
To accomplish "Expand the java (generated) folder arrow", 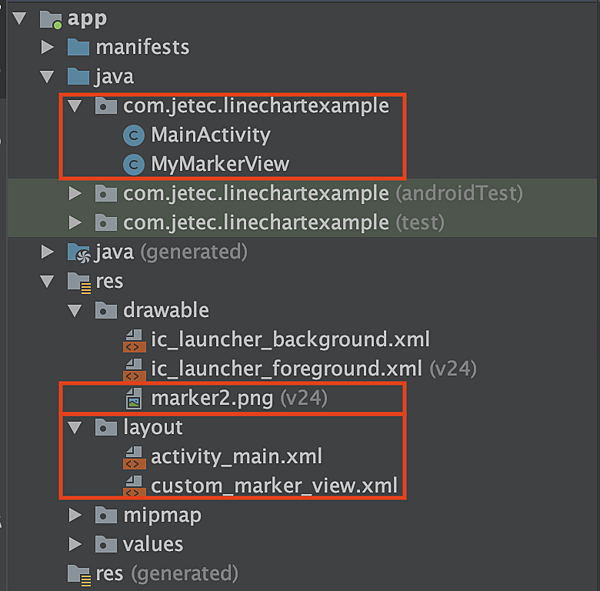I will coord(47,252).
